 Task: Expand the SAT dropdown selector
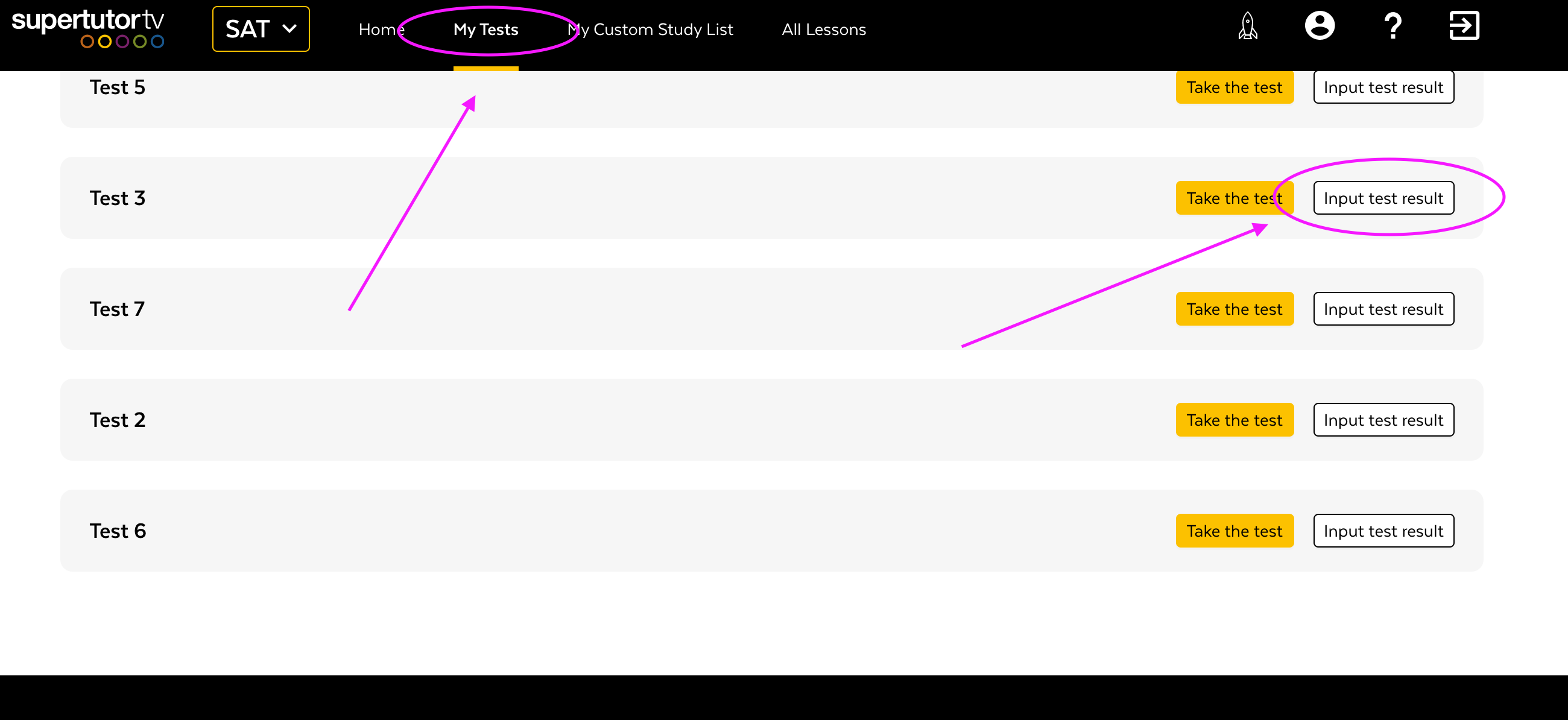(x=261, y=27)
